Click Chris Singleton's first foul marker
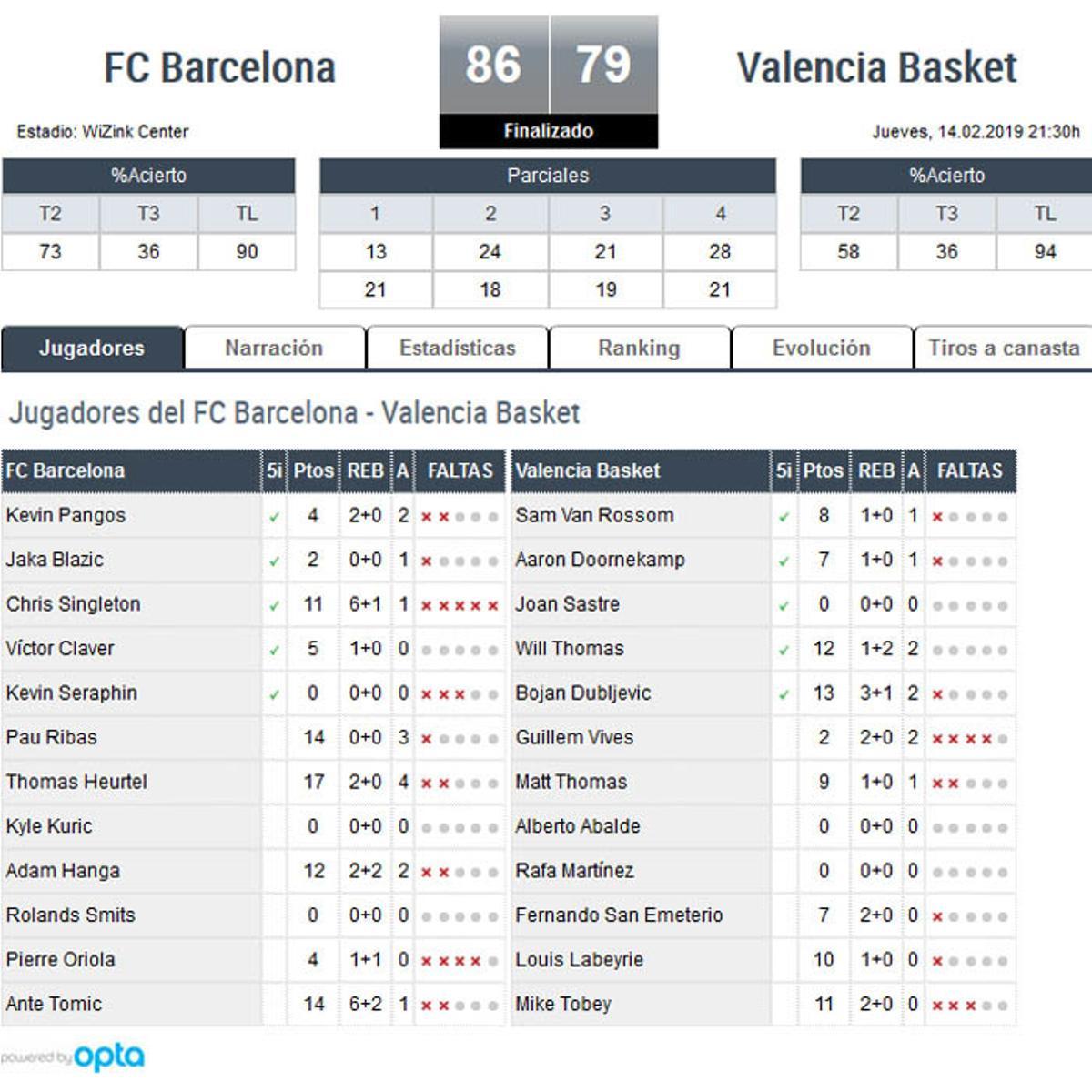The image size is (1092, 1092). point(428,603)
